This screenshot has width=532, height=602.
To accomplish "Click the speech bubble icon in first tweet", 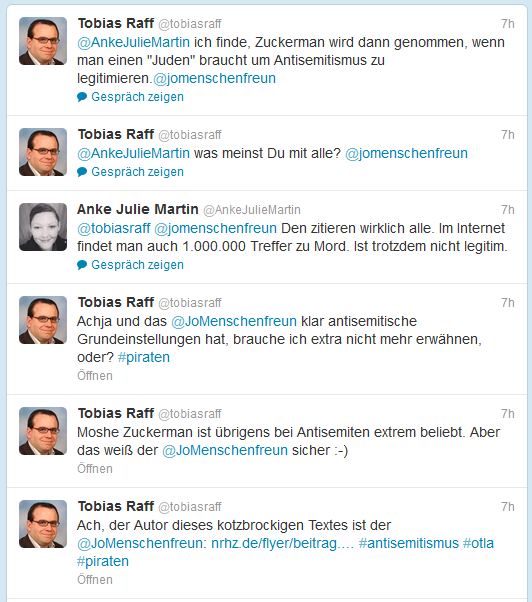I will click(x=82, y=97).
